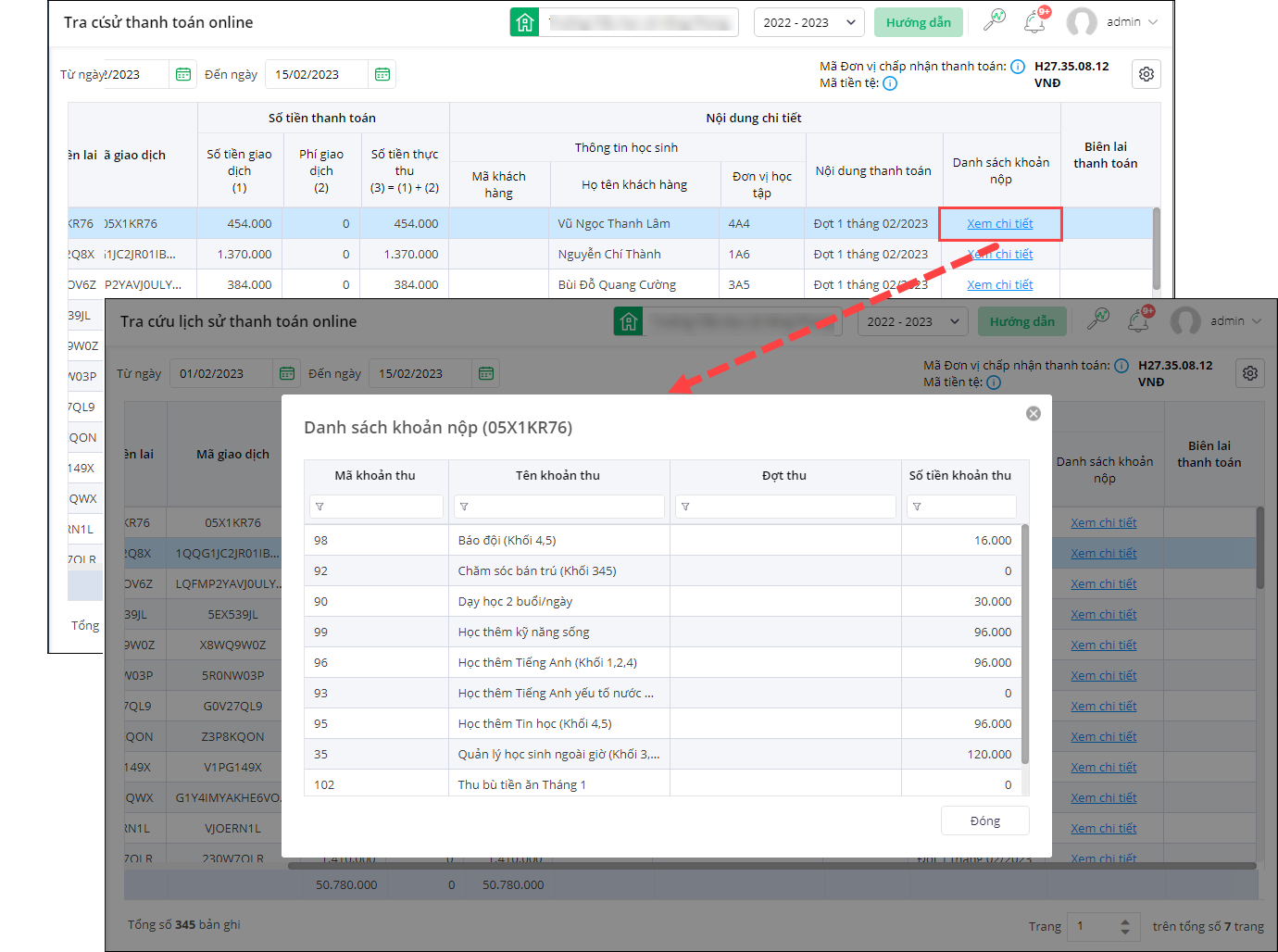Click 1.370.000 under Số tiền giao dịch, back window
The width and height of the screenshot is (1278, 952).
[244, 254]
